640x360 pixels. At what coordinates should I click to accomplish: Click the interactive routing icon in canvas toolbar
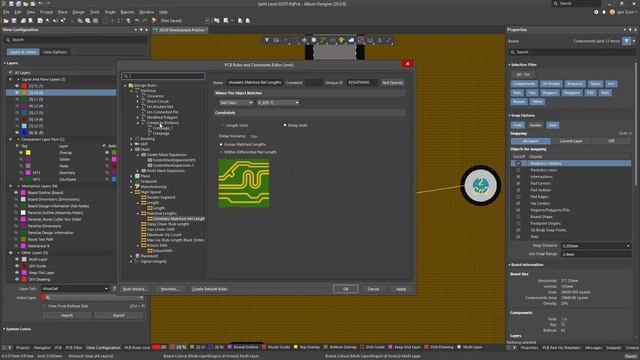click(323, 40)
